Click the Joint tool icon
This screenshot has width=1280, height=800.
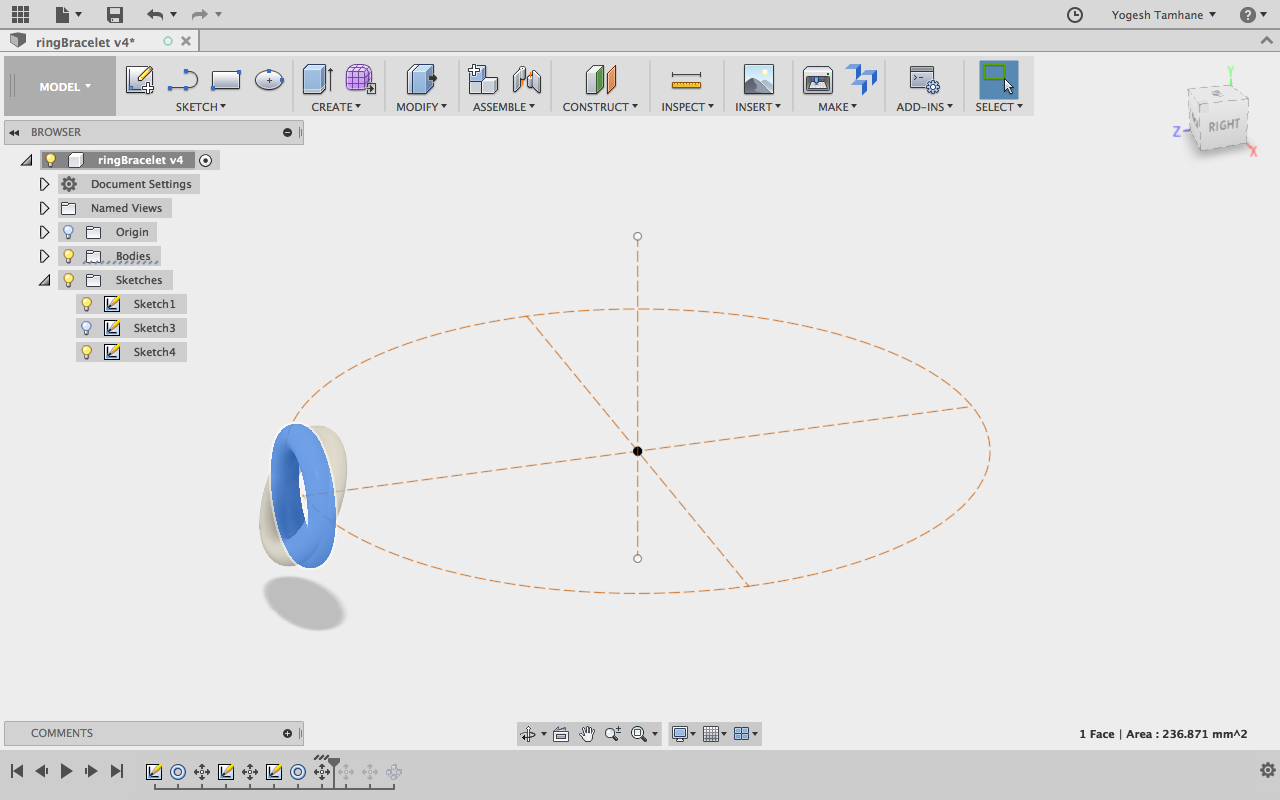click(527, 80)
